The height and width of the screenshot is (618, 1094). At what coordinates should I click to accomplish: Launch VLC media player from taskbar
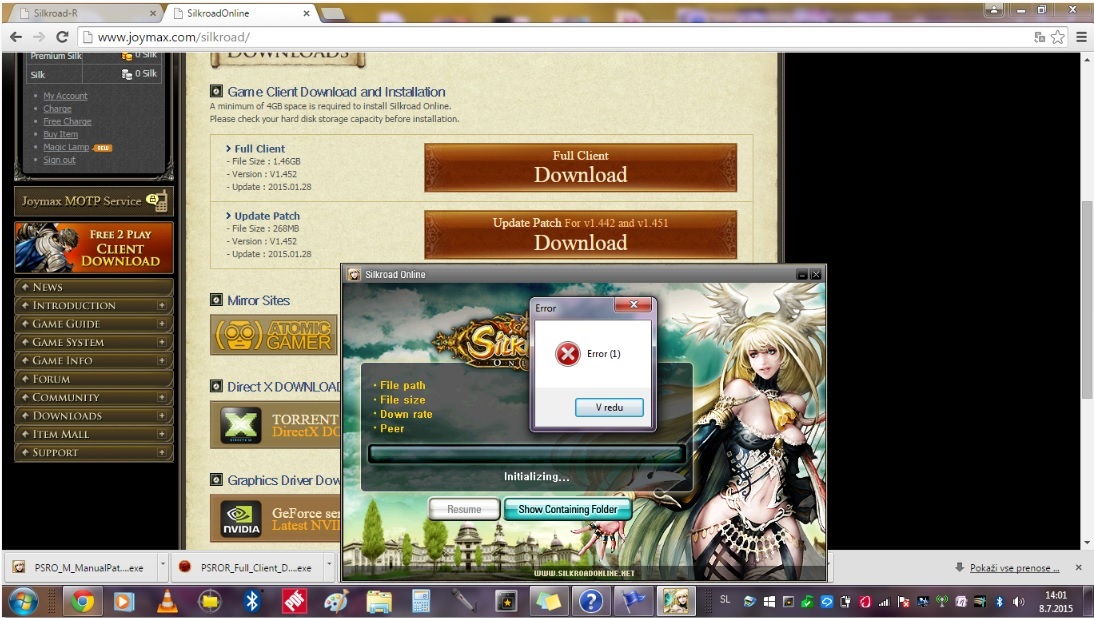pyautogui.click(x=168, y=601)
